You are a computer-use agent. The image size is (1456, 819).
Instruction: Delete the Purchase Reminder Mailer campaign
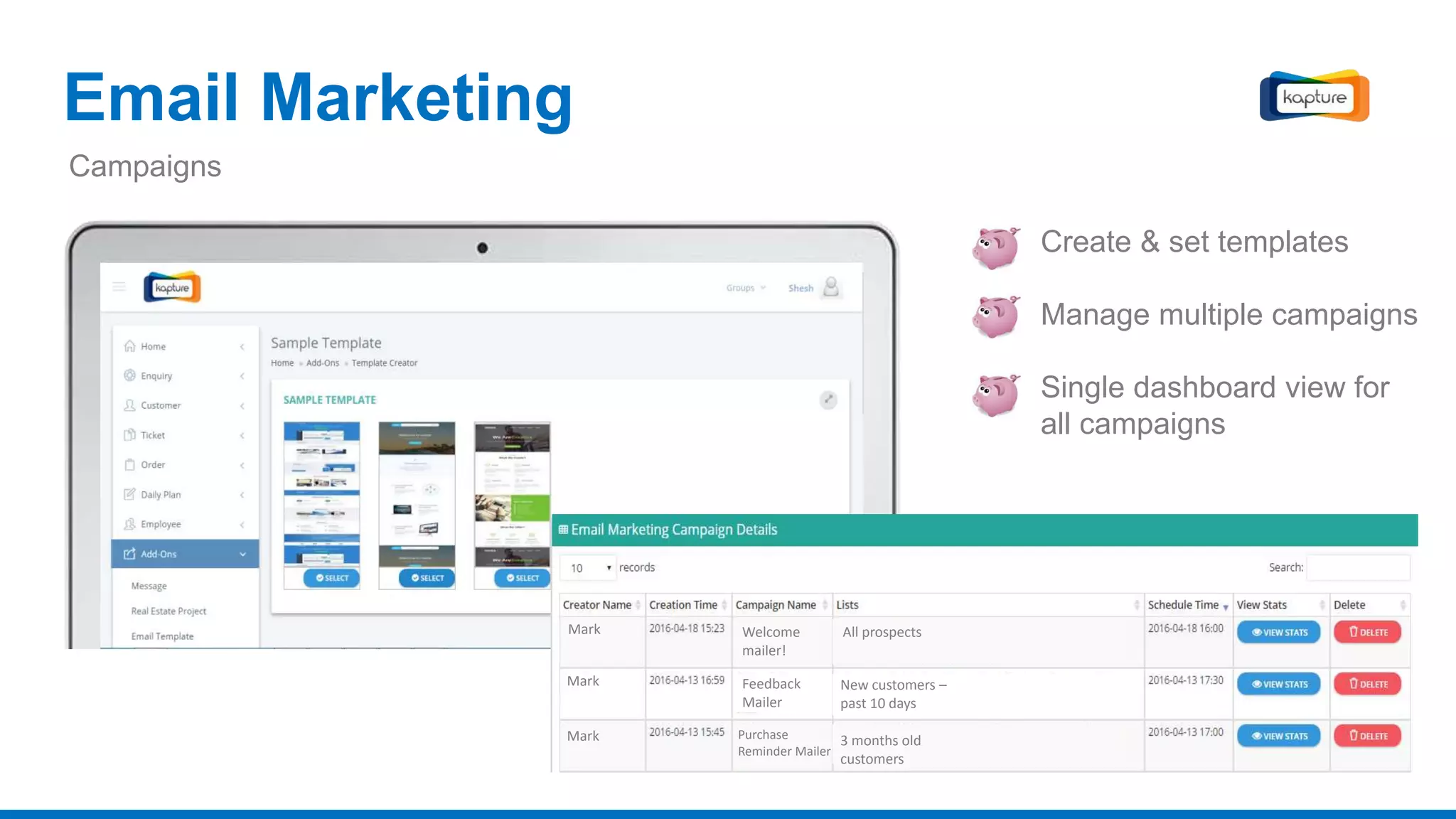tap(1368, 736)
